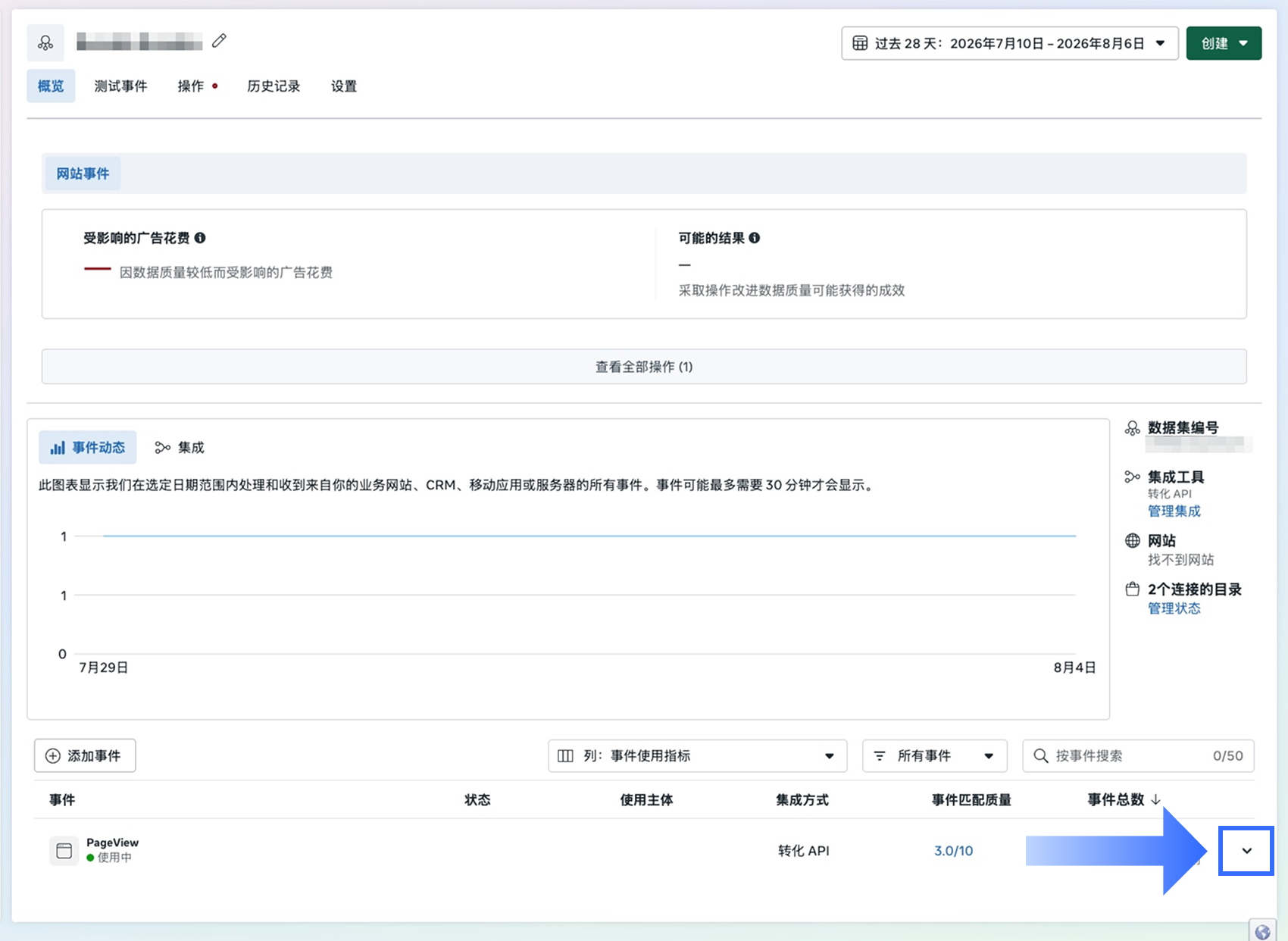The image size is (1288, 941).
Task: Select the 事件动态 chart tab
Action: coord(88,448)
